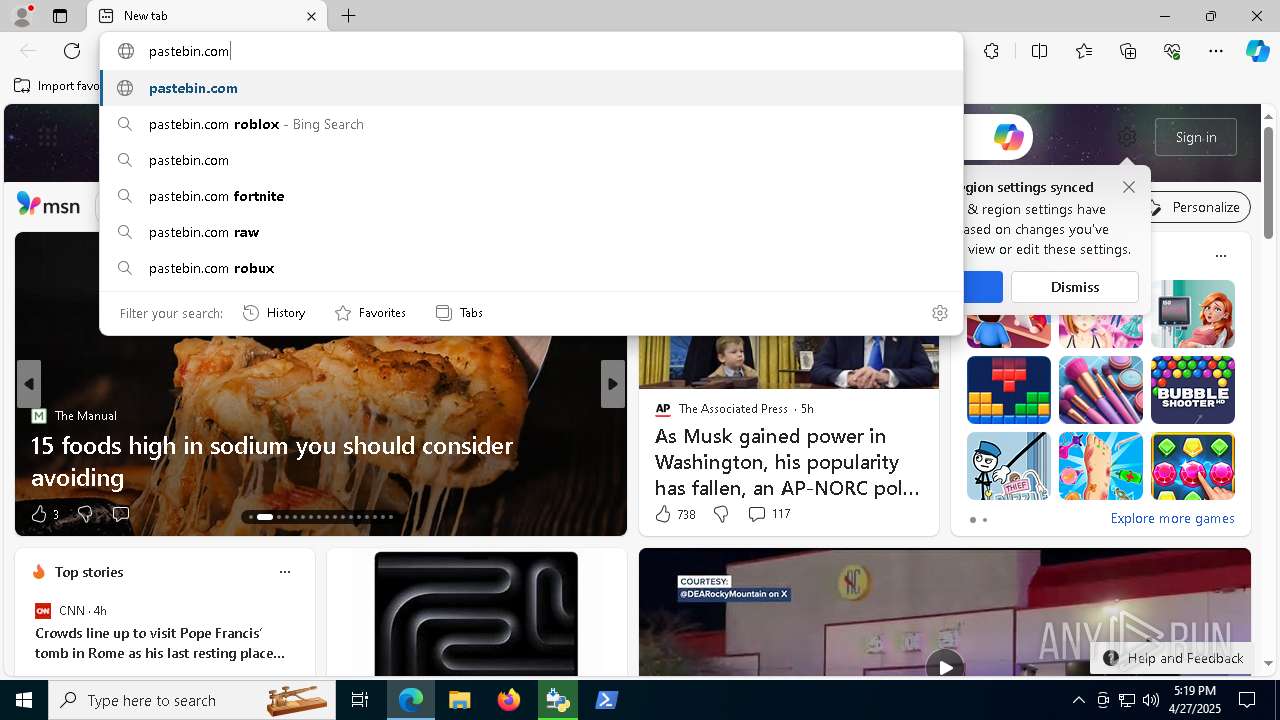Open Windows Start menu

pyautogui.click(x=24, y=700)
